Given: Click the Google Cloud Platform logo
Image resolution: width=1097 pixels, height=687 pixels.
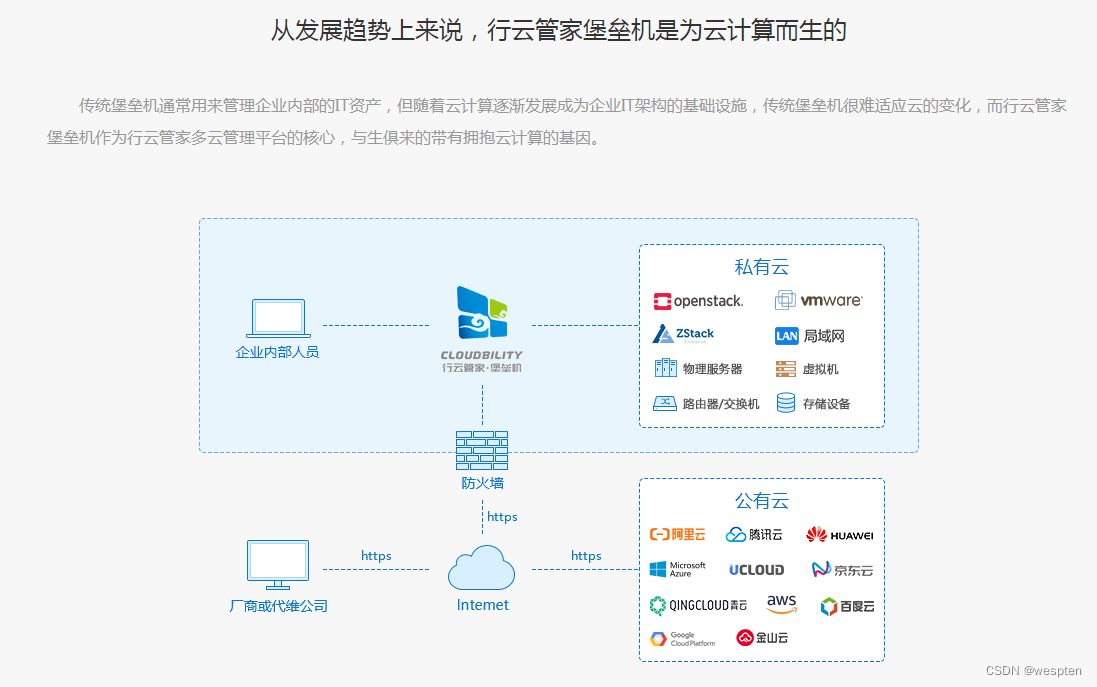Looking at the screenshot, I should (682, 639).
